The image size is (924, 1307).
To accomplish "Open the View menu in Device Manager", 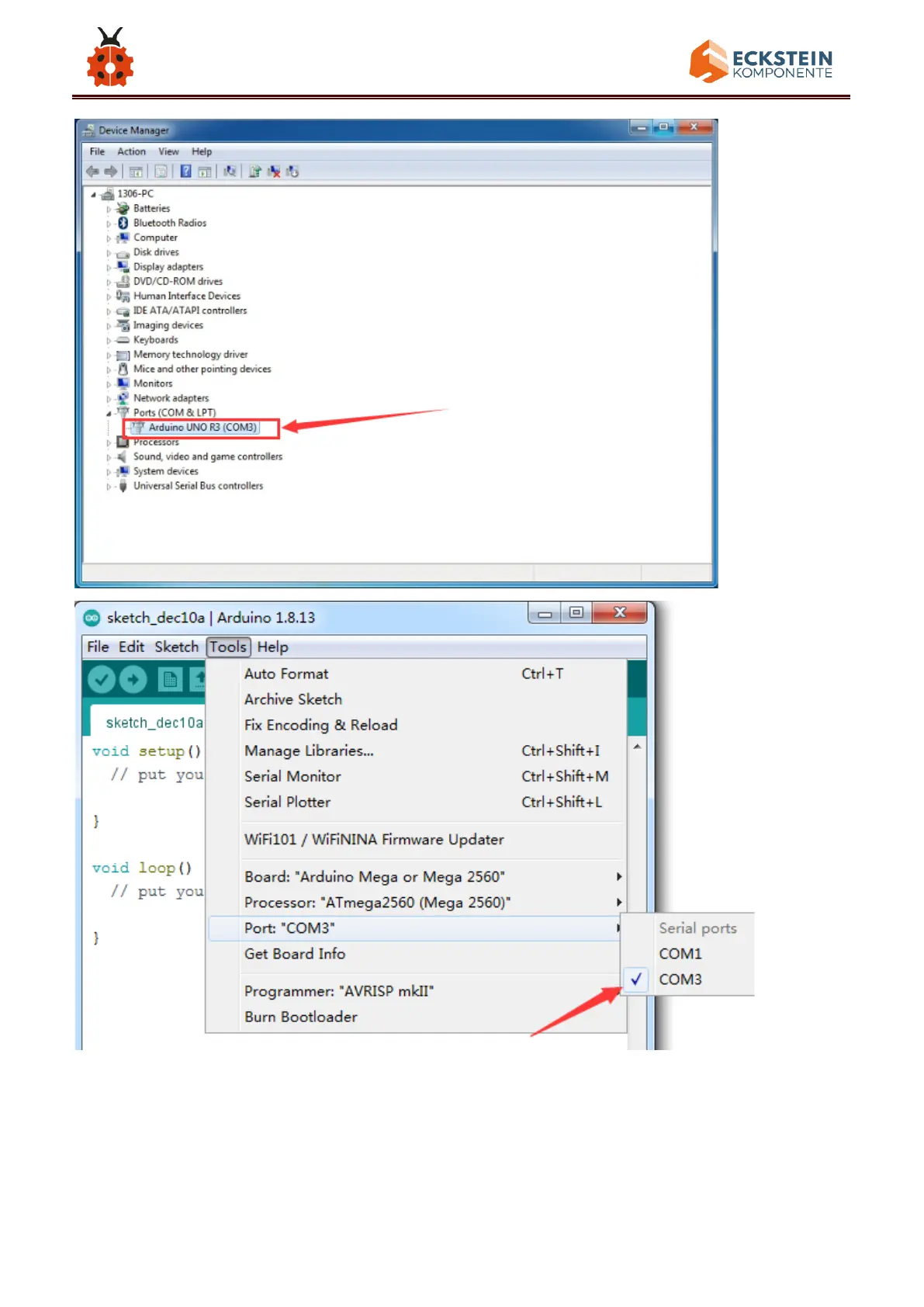I will coord(168,151).
